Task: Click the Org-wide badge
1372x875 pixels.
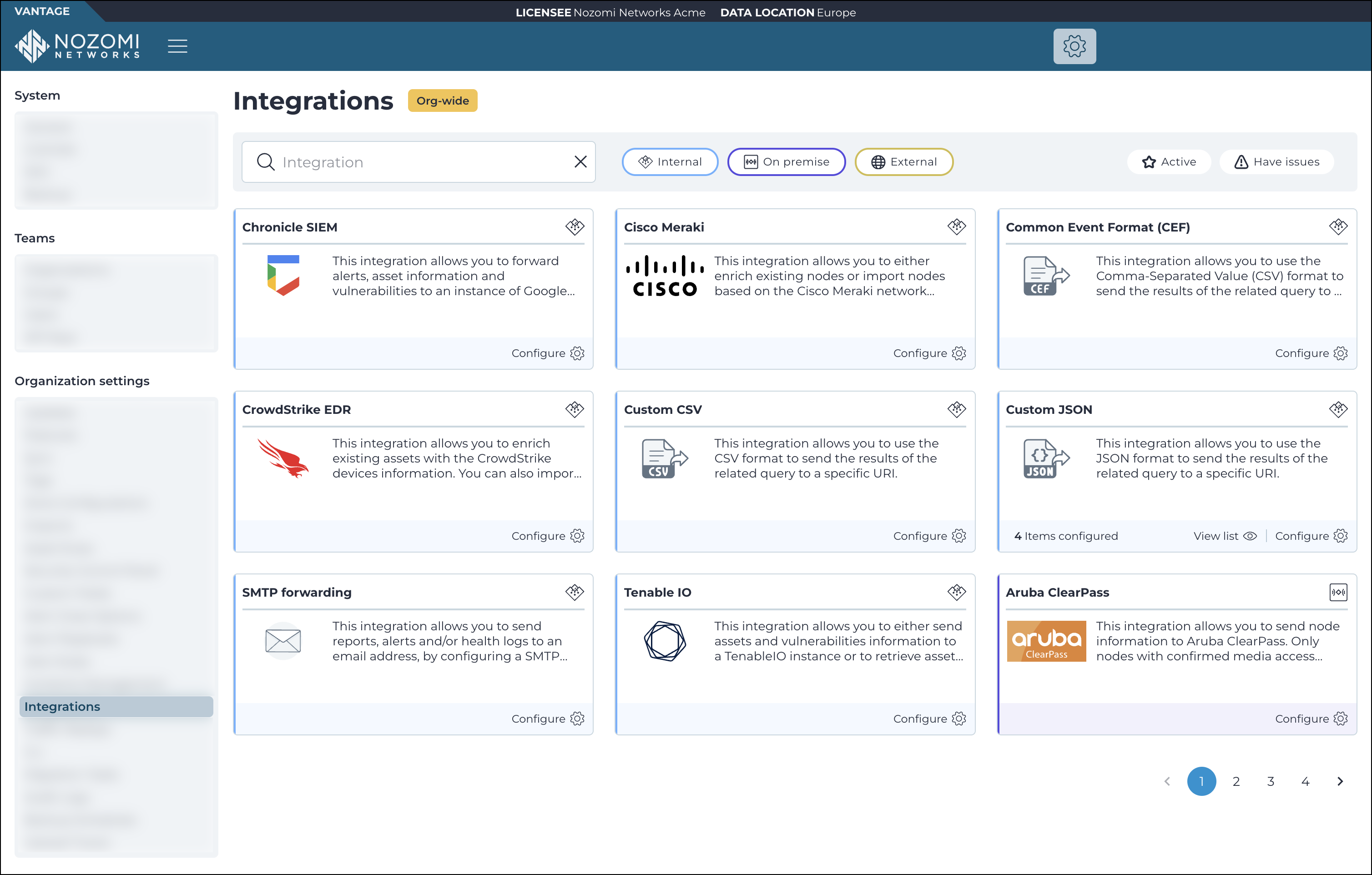Action: pyautogui.click(x=442, y=101)
